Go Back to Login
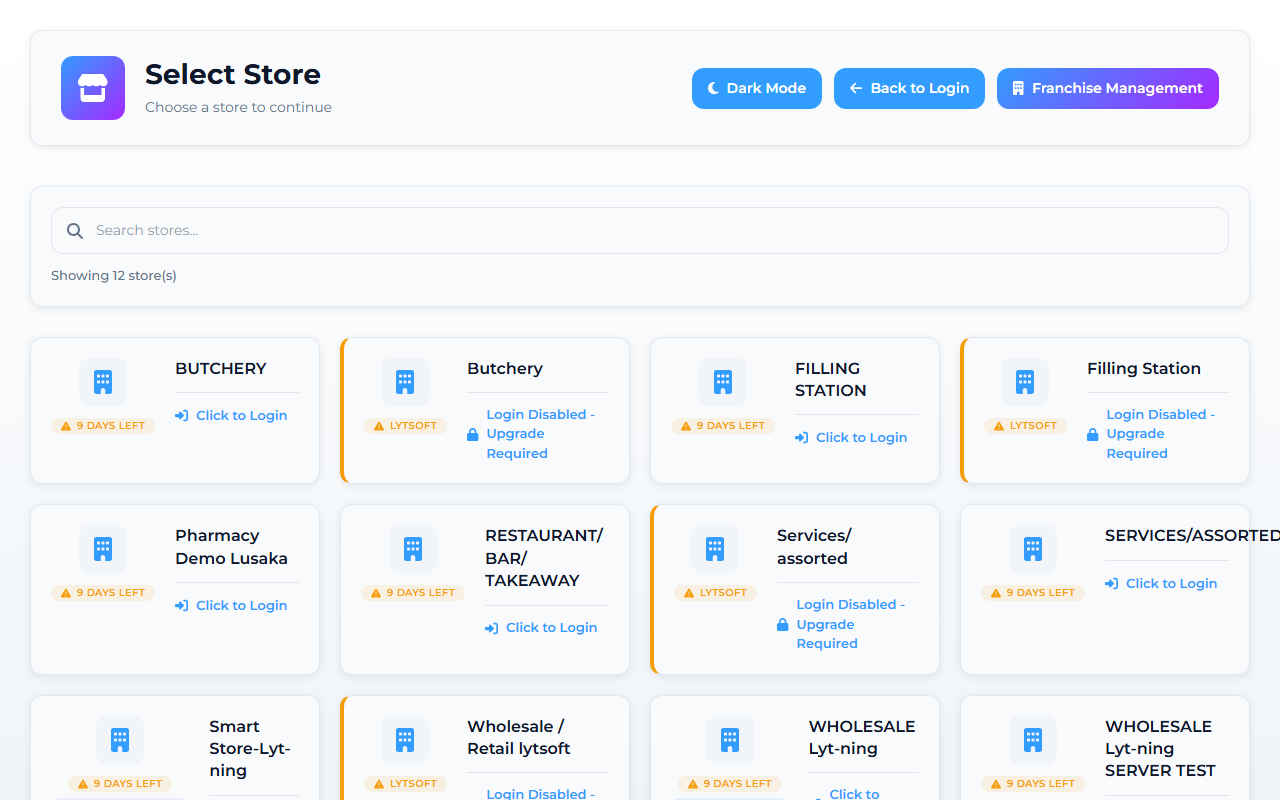Viewport: 1280px width, 800px height. point(909,88)
